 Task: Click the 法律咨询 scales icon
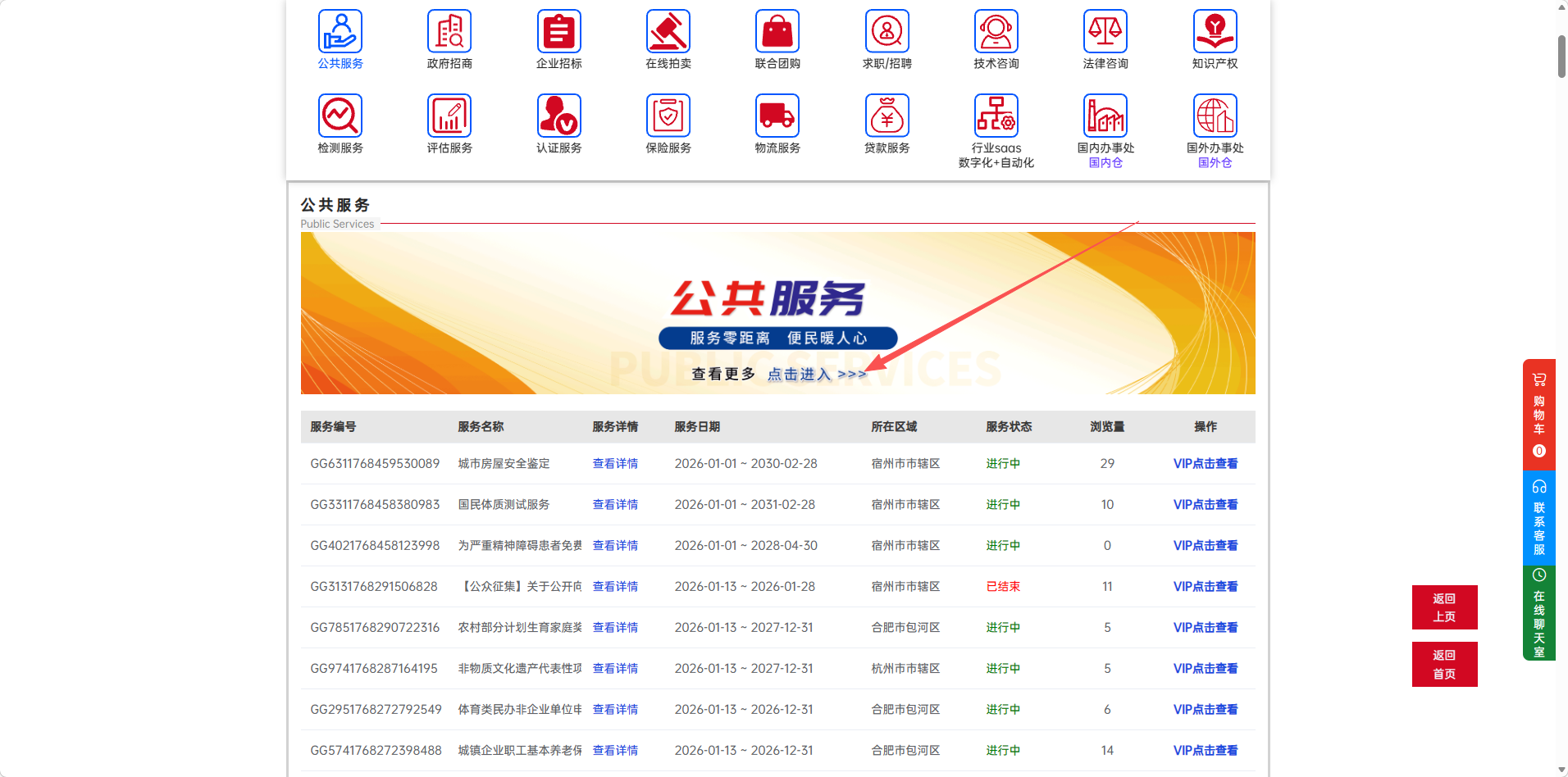point(1105,32)
